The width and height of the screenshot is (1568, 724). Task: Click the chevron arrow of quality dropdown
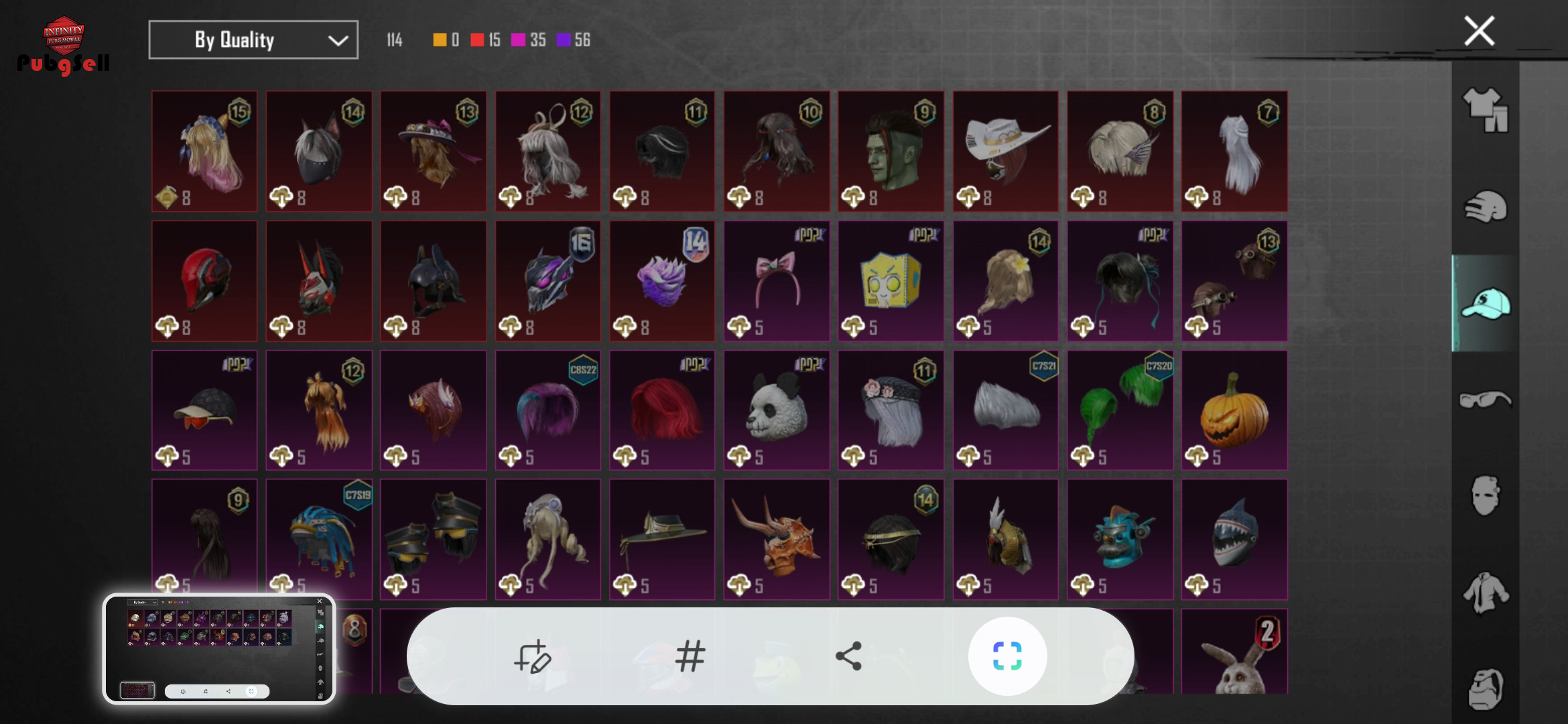(x=338, y=41)
